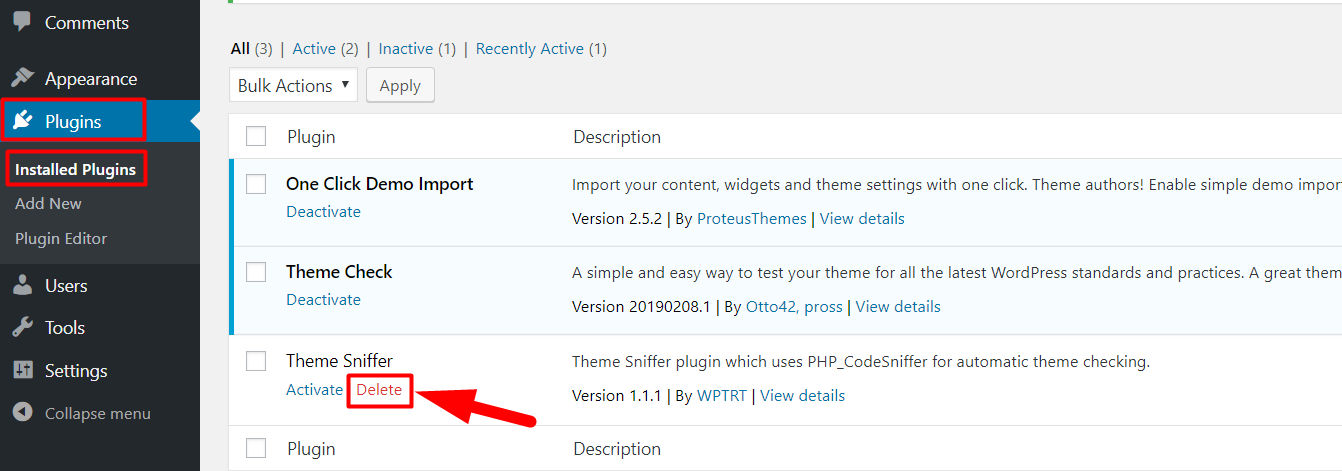Deactivate the Theme Check plugin

[x=323, y=299]
